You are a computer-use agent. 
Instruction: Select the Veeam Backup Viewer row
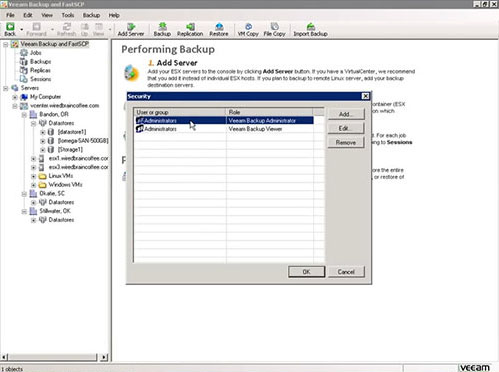point(224,129)
